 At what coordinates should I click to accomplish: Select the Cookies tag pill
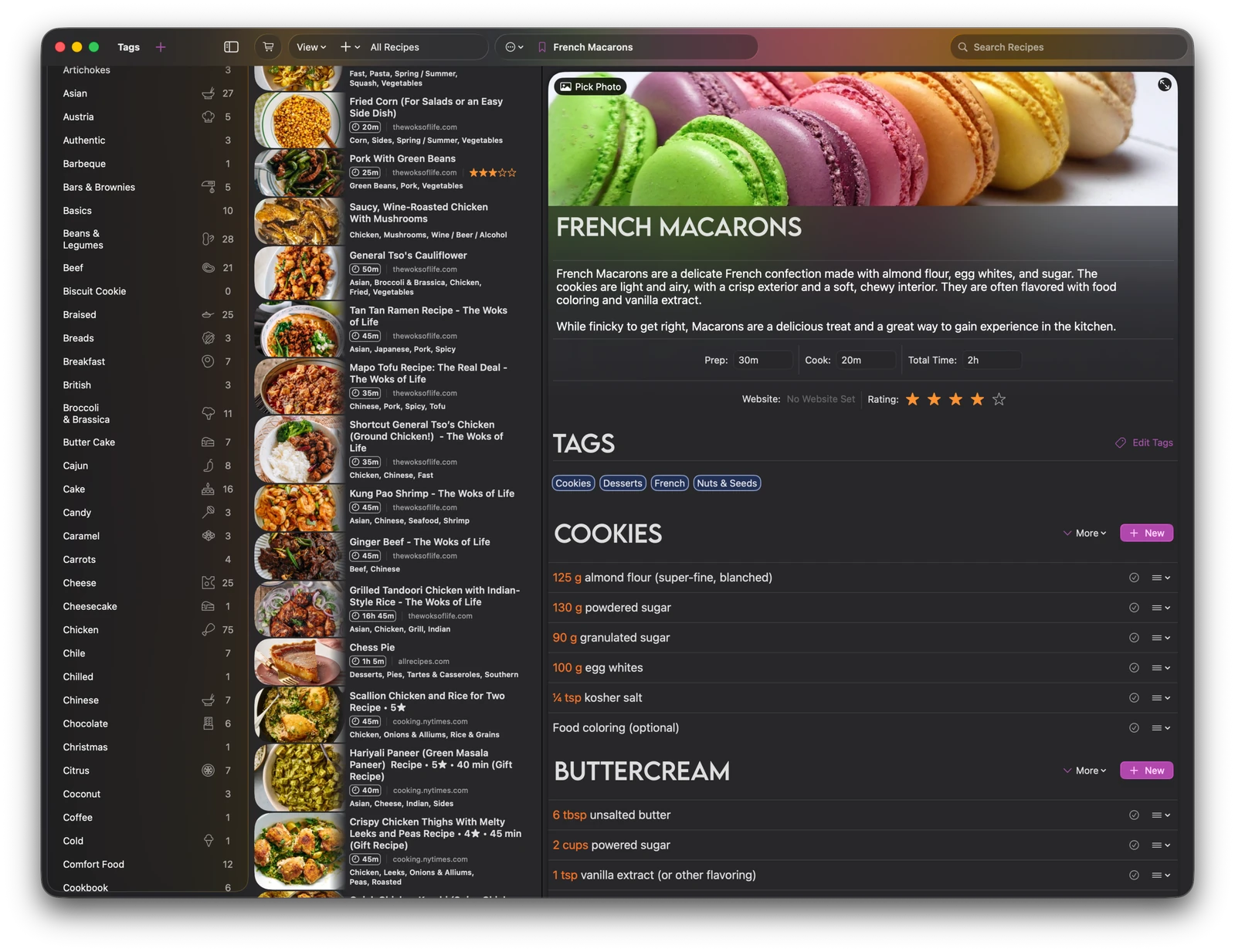[573, 483]
